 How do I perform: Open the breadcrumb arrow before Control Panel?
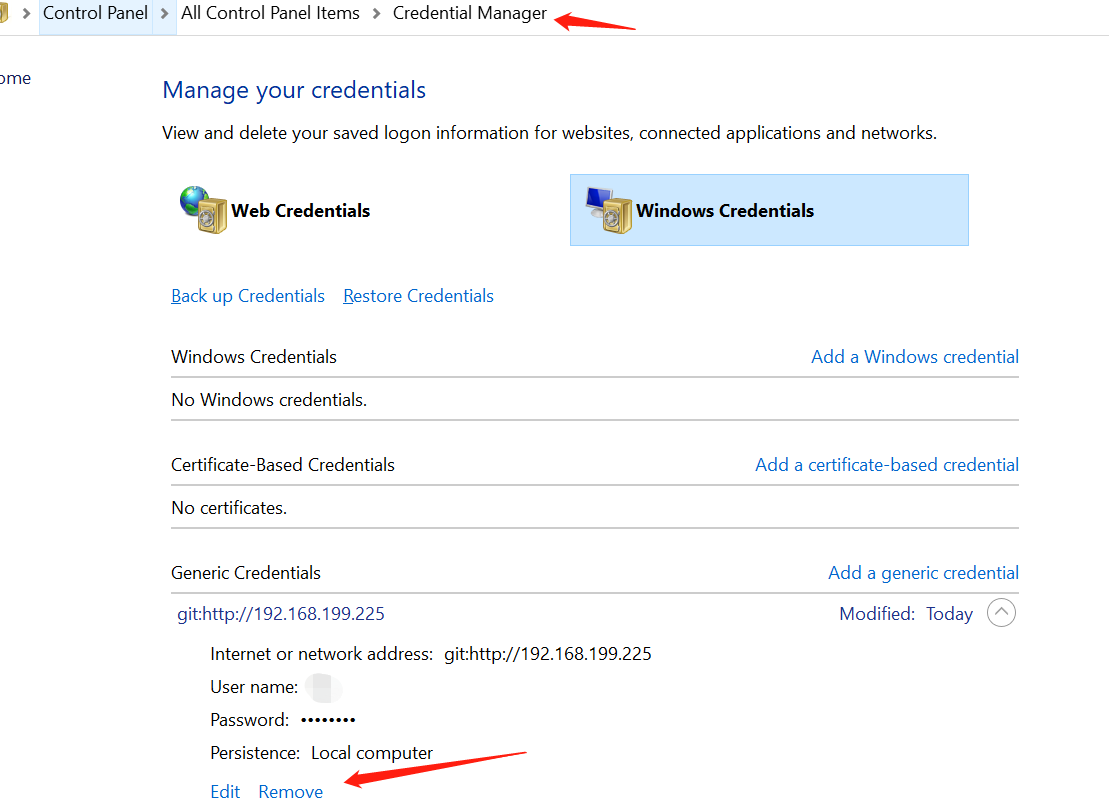tap(26, 13)
